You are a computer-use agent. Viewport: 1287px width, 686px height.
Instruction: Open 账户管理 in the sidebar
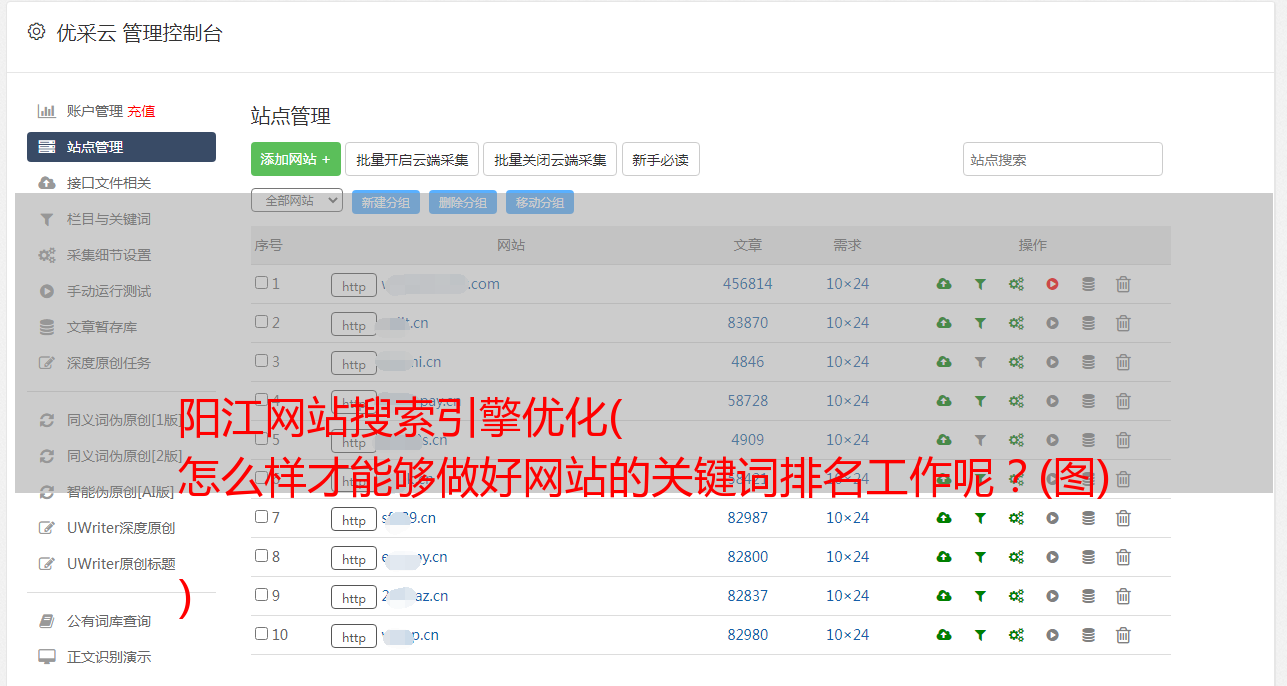click(94, 111)
